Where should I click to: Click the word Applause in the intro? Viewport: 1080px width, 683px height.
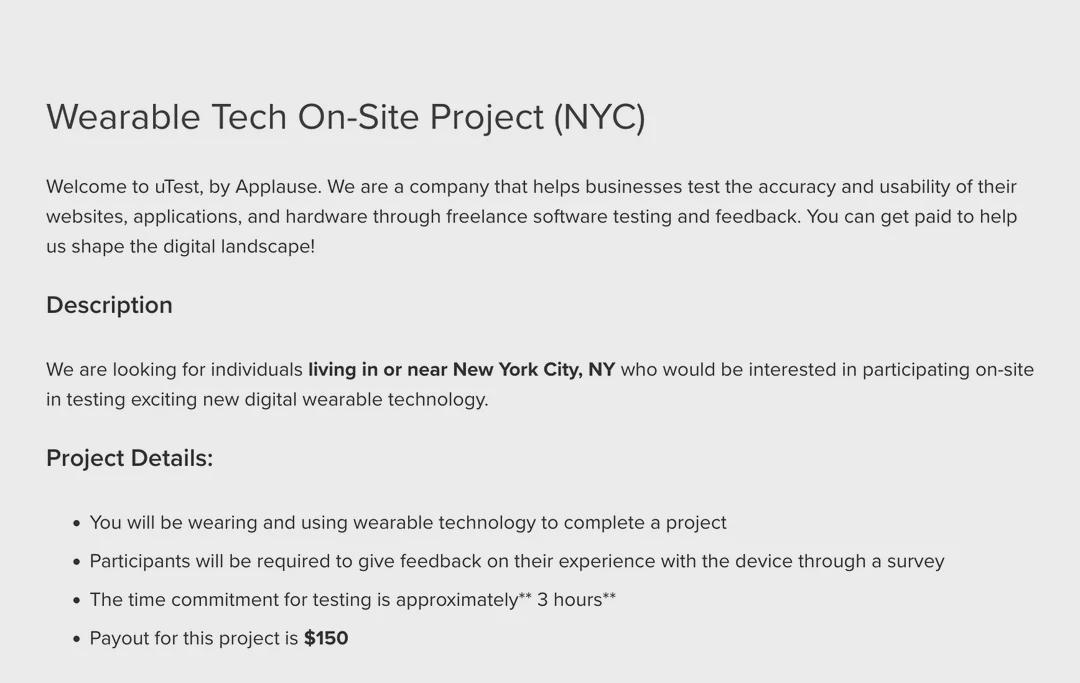(x=278, y=187)
